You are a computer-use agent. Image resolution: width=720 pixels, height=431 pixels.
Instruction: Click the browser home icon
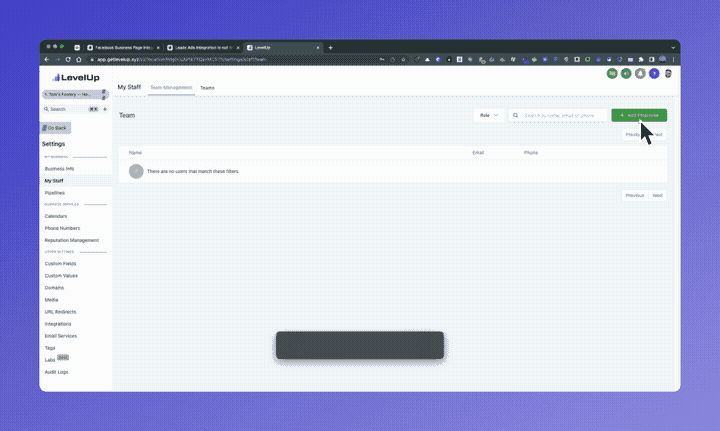click(x=79, y=60)
